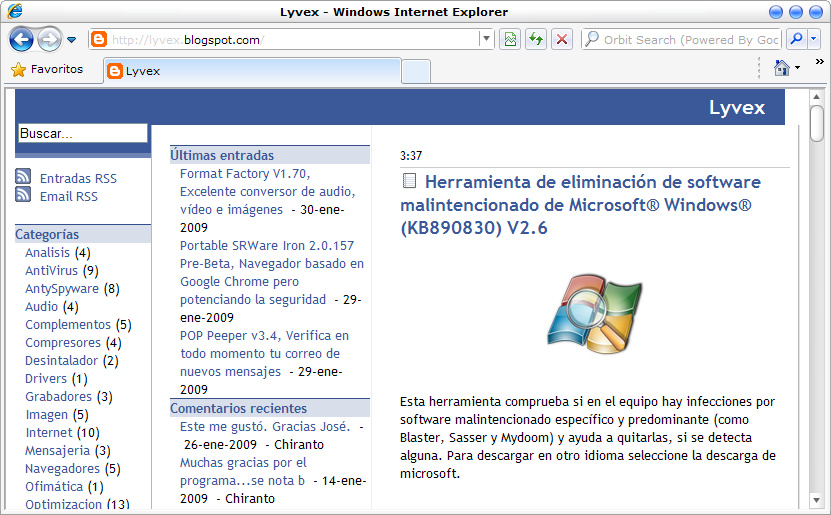Expand the address bar URL dropdown

coord(487,40)
